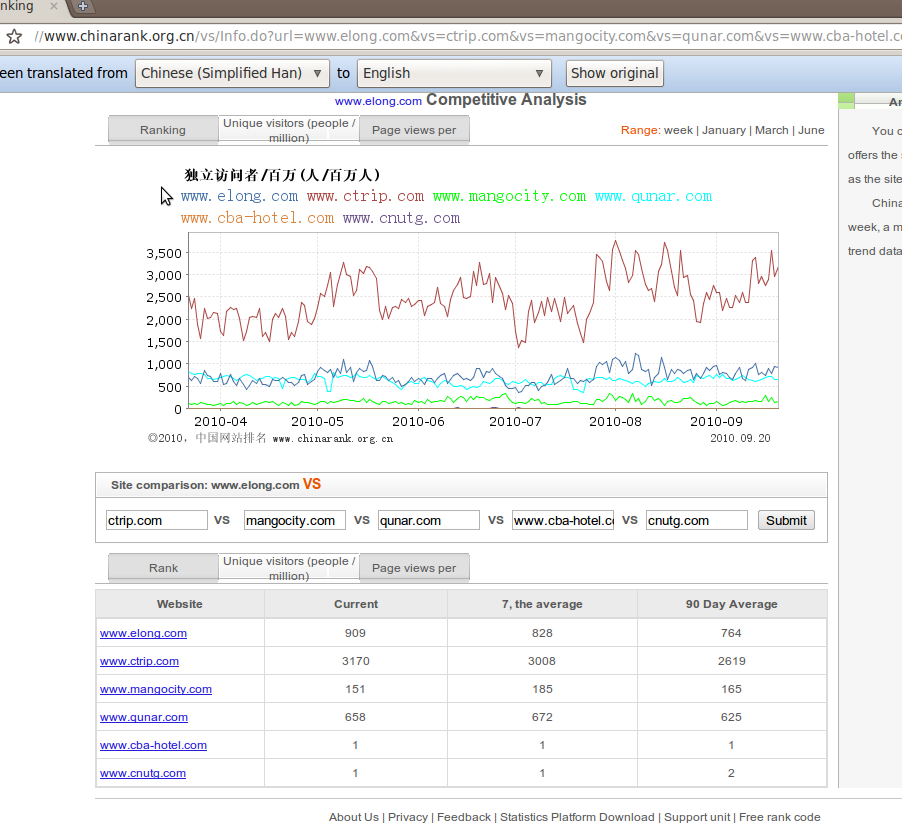Open the target language English dropdown
This screenshot has height=825, width=902.
point(454,74)
